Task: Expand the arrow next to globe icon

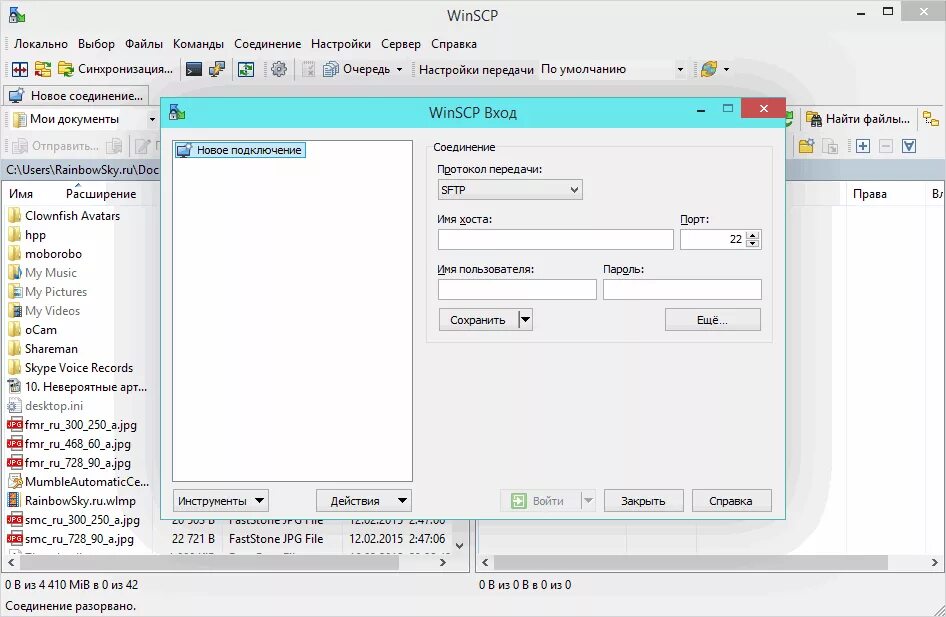Action: 726,69
